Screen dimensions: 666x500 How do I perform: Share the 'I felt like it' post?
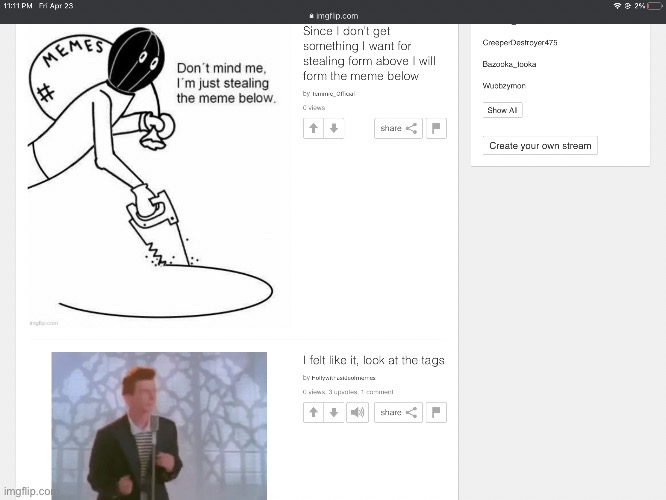tap(398, 412)
